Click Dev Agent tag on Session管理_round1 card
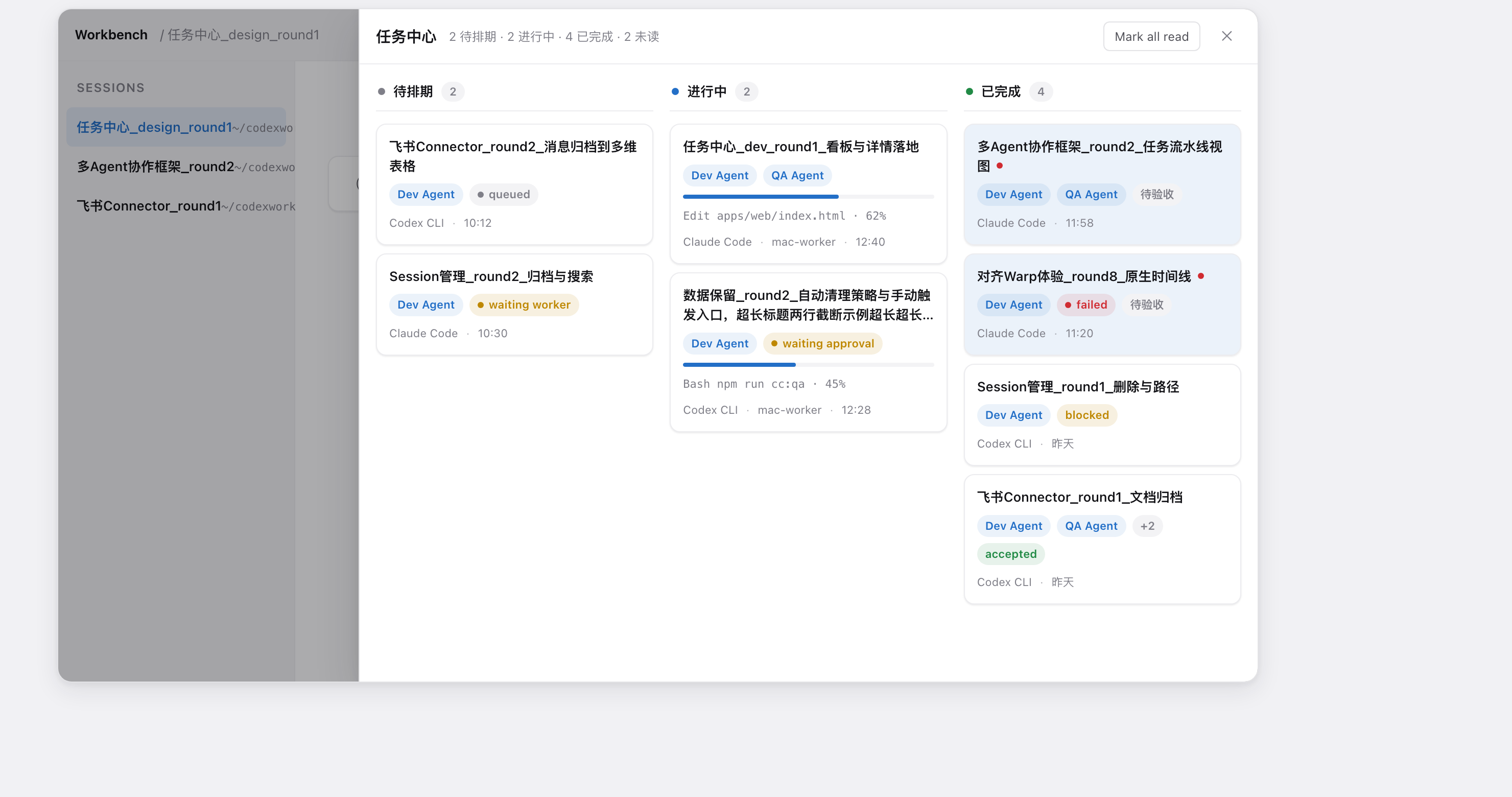Image resolution: width=1512 pixels, height=797 pixels. 1013,415
